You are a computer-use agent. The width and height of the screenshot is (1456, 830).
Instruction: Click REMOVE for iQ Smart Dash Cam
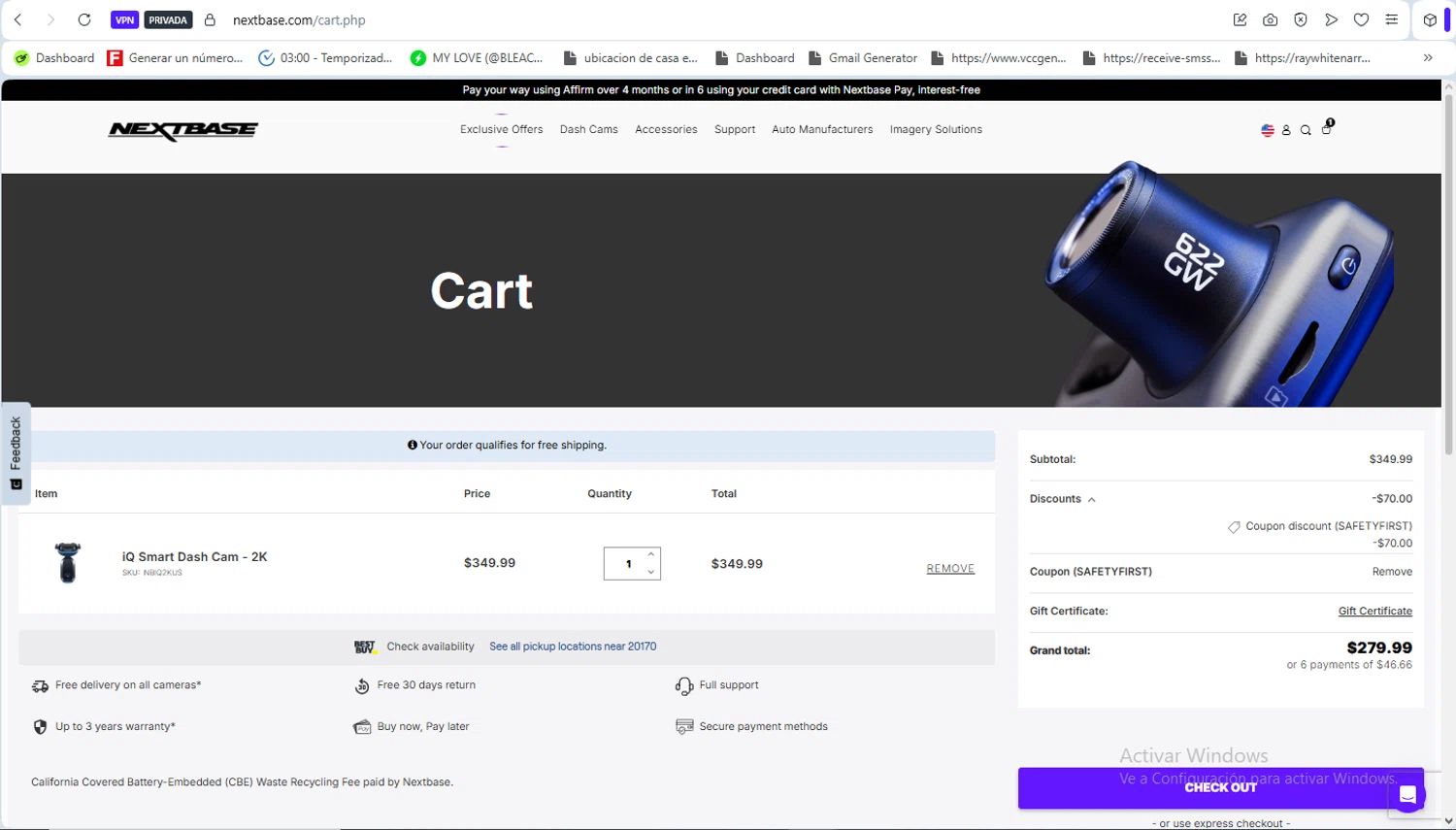click(x=950, y=569)
